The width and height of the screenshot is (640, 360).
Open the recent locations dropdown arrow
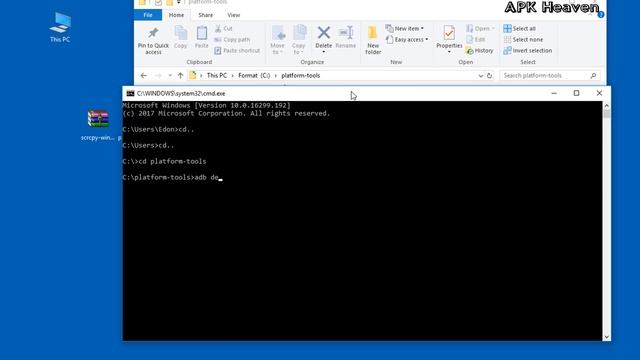point(170,76)
